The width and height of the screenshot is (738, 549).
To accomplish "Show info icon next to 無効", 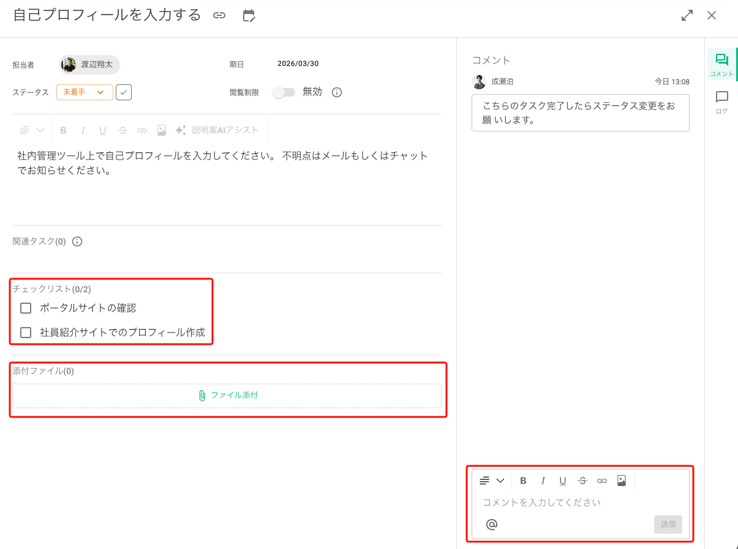I will 337,92.
